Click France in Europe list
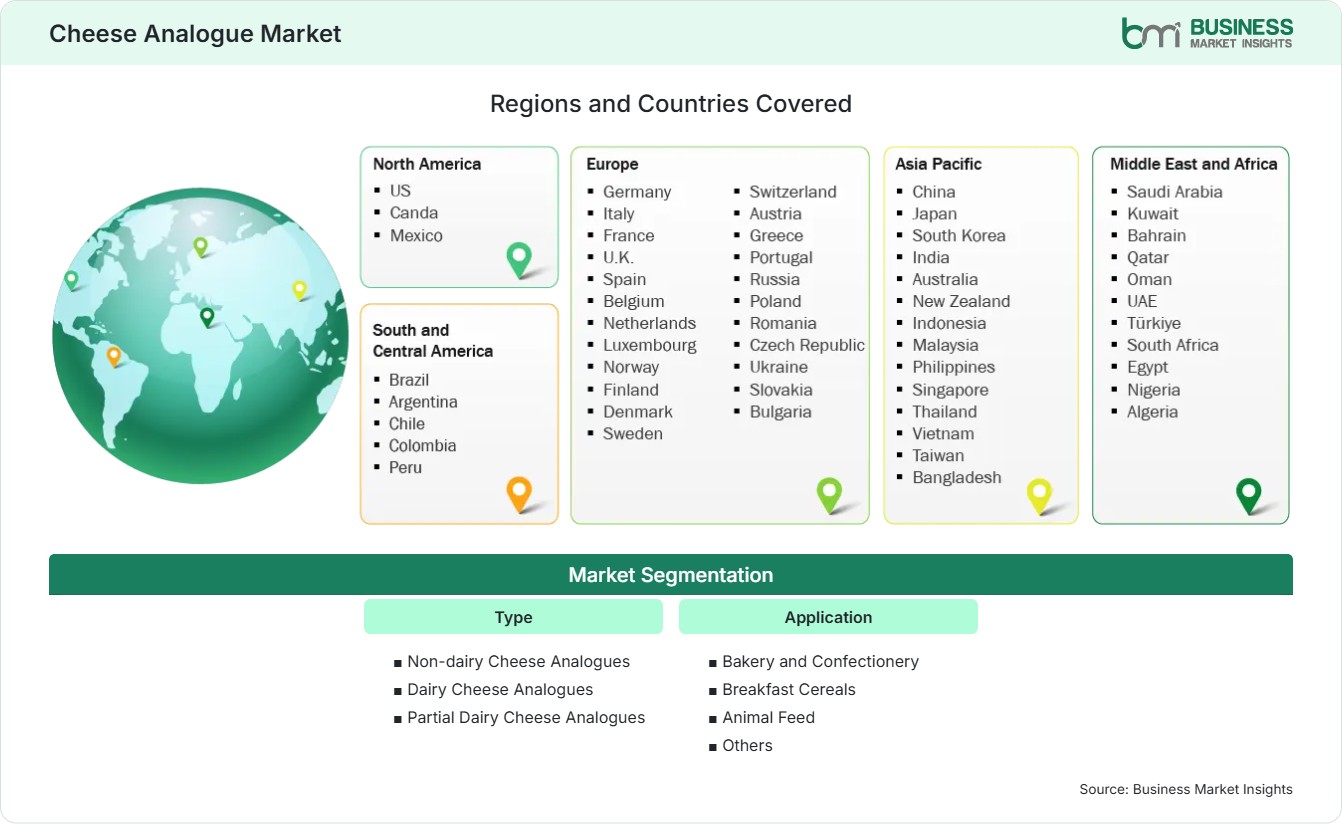Image resolution: width=1342 pixels, height=824 pixels. pyautogui.click(x=628, y=235)
